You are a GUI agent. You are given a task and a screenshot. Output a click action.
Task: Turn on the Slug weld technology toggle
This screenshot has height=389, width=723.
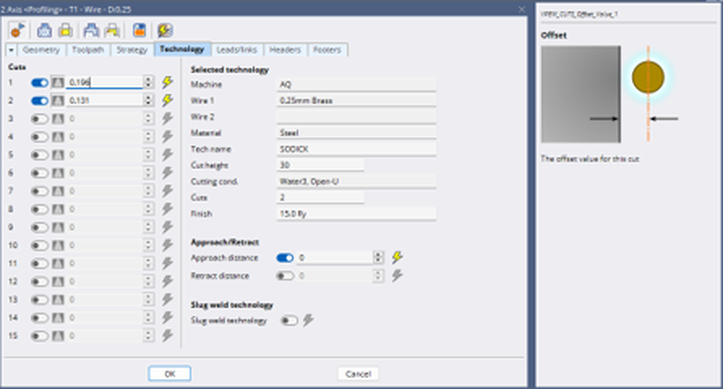(289, 320)
